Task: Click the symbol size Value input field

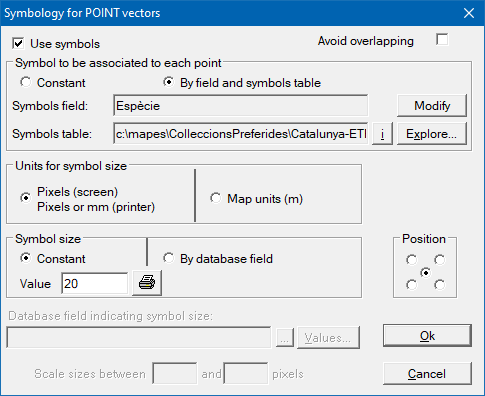Action: (x=95, y=284)
